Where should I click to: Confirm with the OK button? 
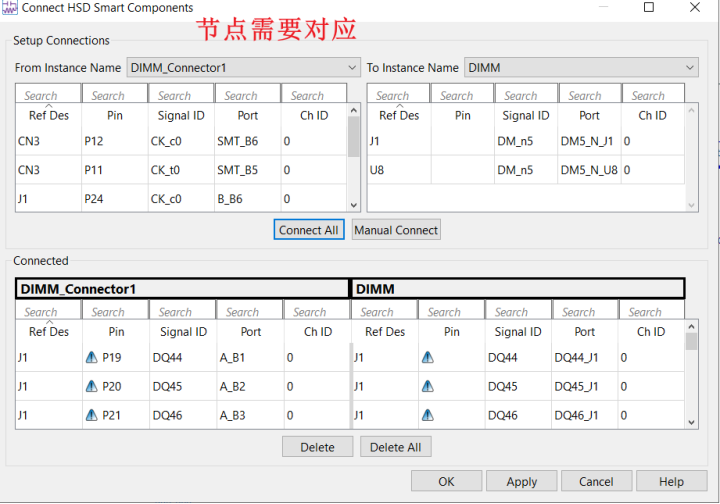(x=446, y=481)
